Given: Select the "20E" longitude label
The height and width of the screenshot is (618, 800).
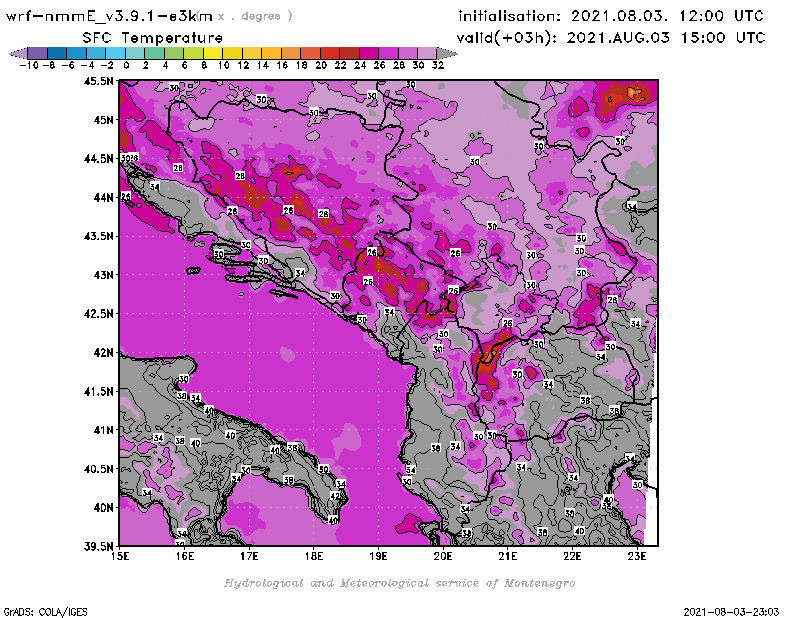Looking at the screenshot, I should pyautogui.click(x=443, y=556).
